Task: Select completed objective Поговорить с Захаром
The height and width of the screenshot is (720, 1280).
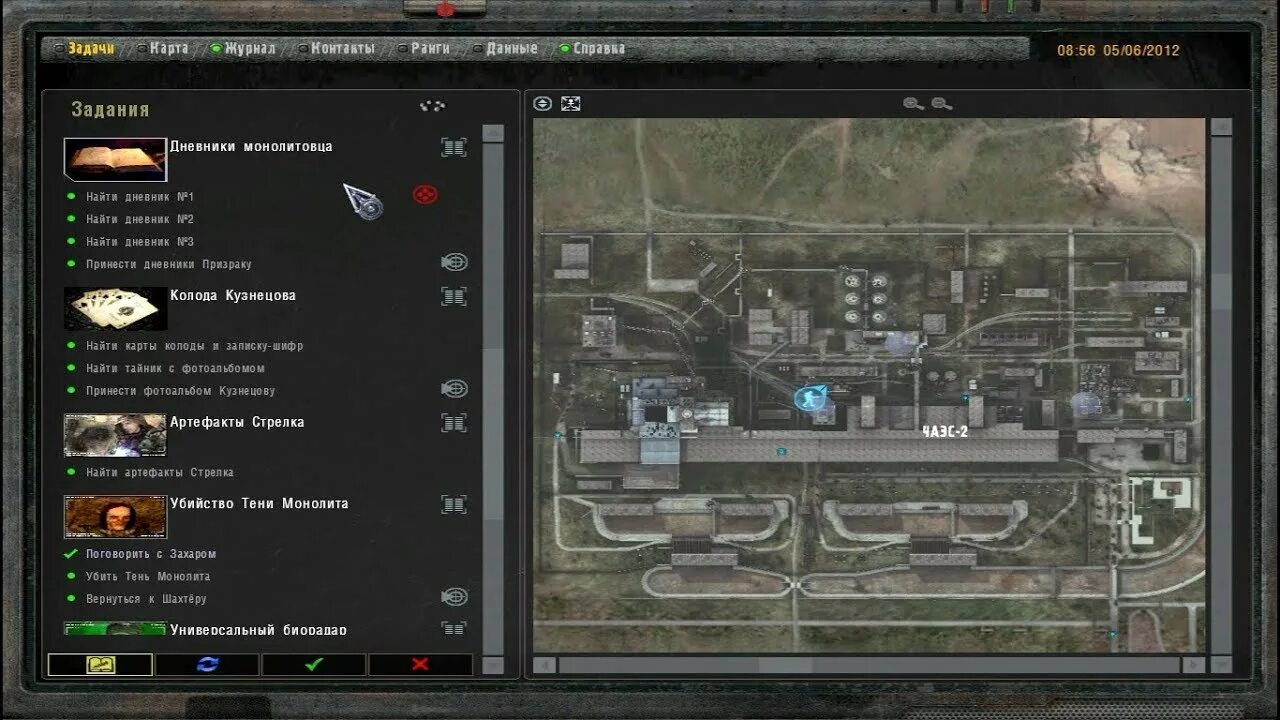Action: tap(151, 554)
